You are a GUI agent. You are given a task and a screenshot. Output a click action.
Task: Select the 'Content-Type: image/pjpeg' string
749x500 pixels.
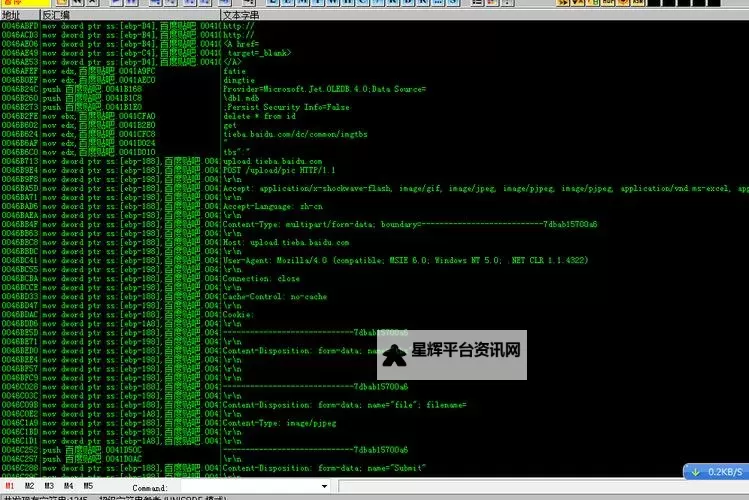tap(279, 423)
